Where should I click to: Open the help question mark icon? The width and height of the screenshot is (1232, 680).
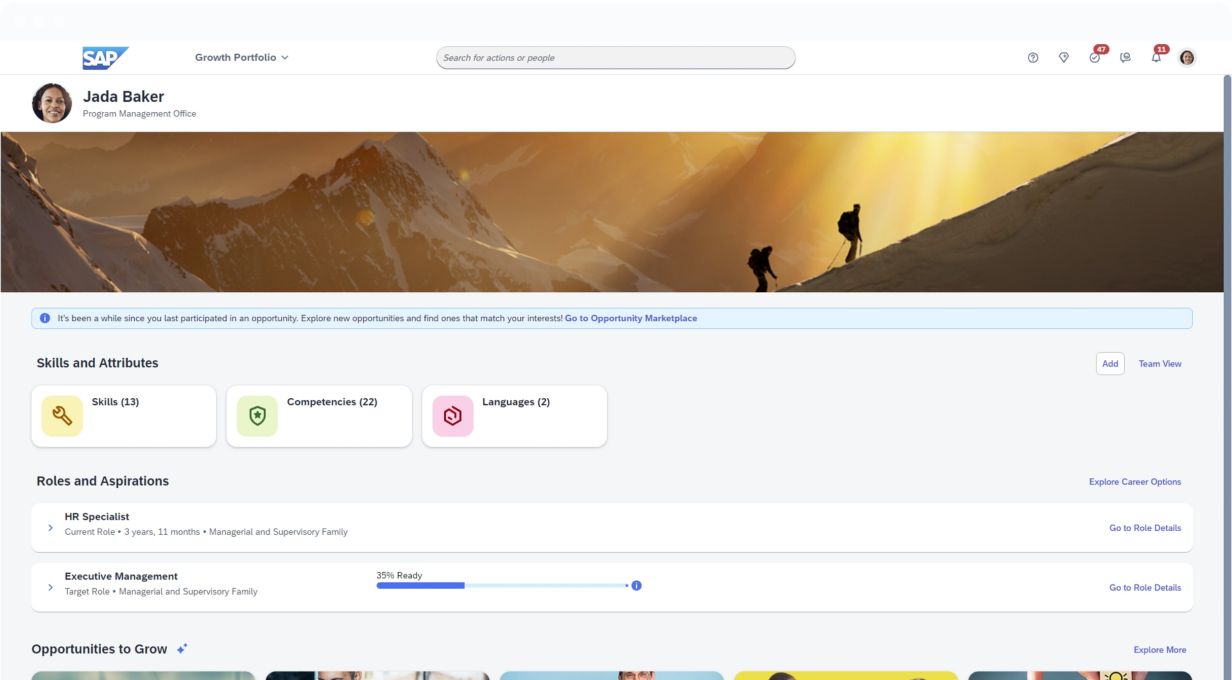coord(1033,58)
